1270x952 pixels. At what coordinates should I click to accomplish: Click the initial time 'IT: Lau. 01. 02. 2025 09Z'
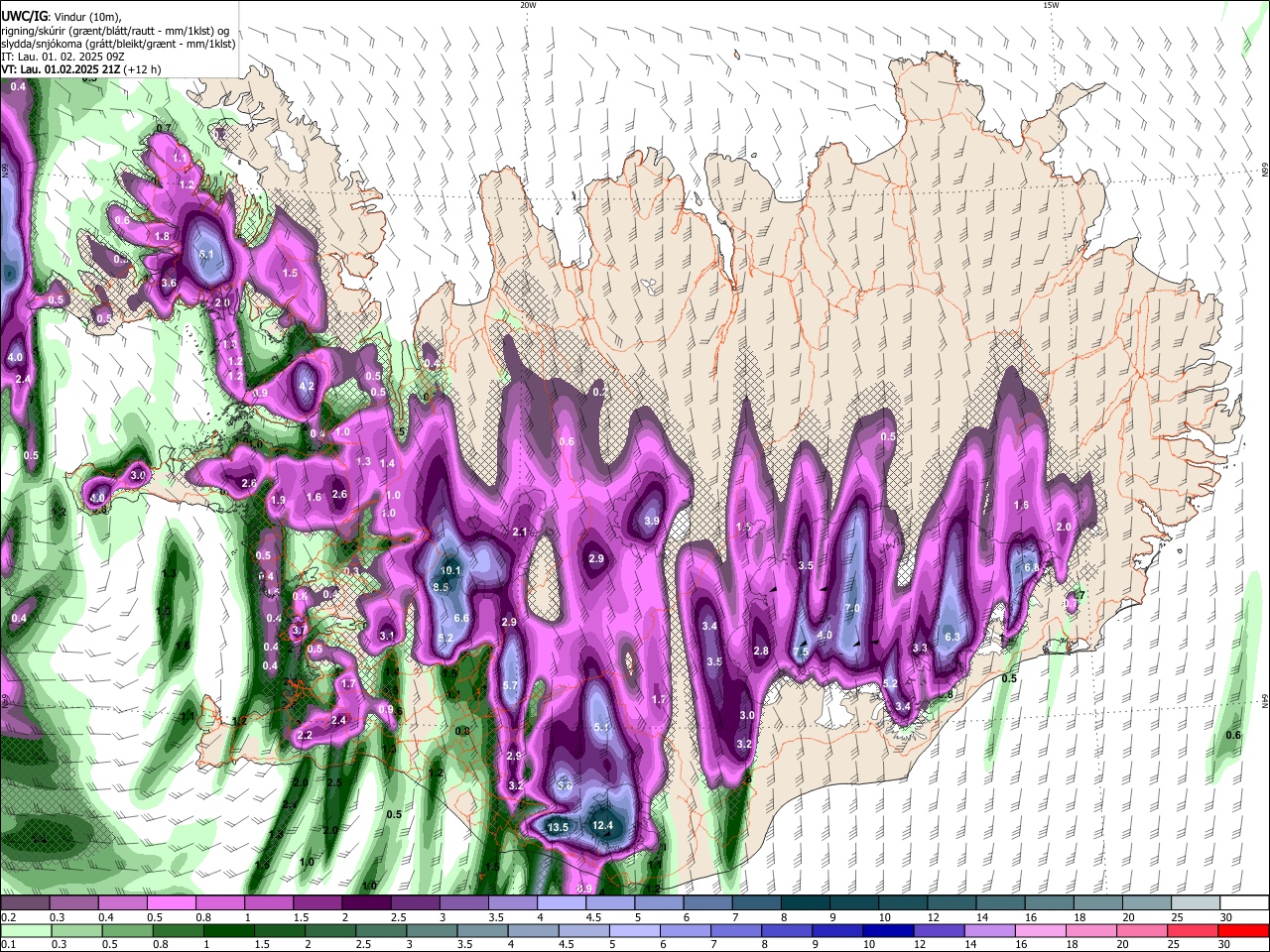[64, 57]
